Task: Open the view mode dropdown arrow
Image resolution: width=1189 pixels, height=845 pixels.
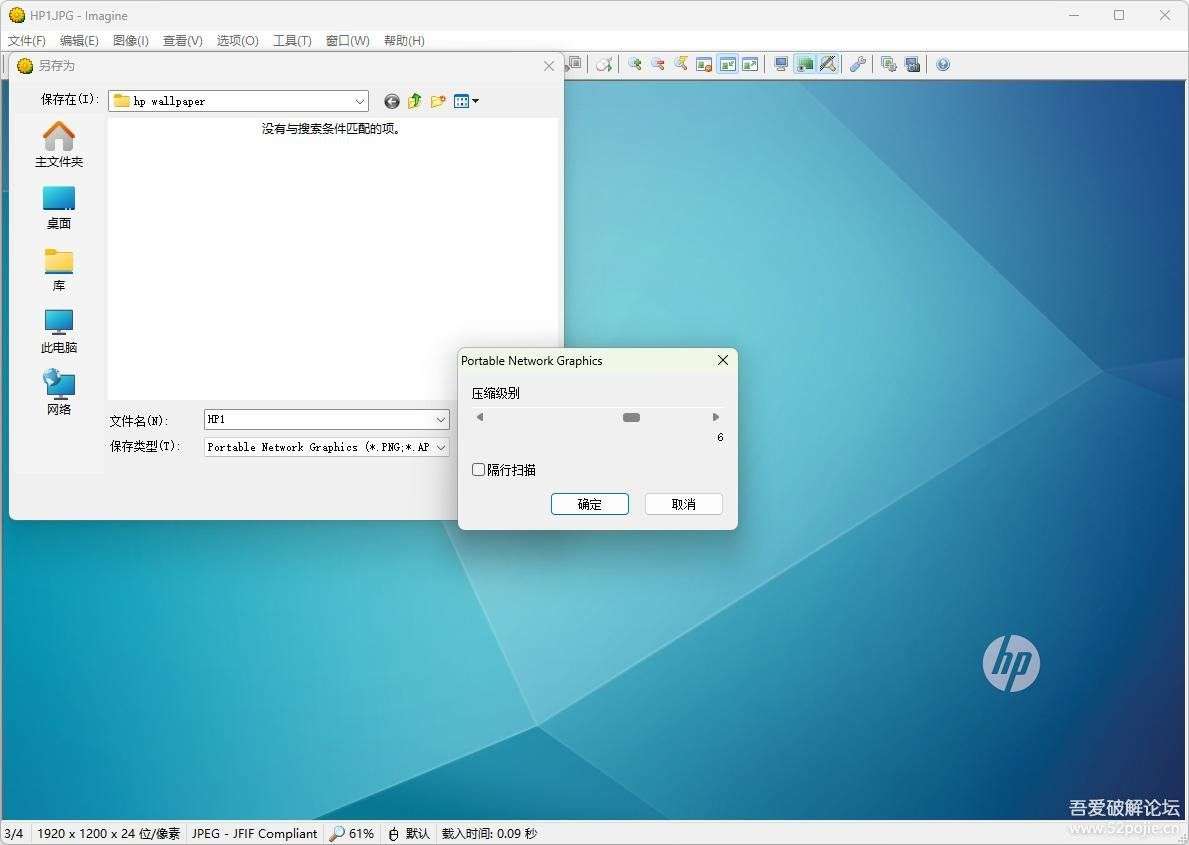Action: click(x=474, y=101)
